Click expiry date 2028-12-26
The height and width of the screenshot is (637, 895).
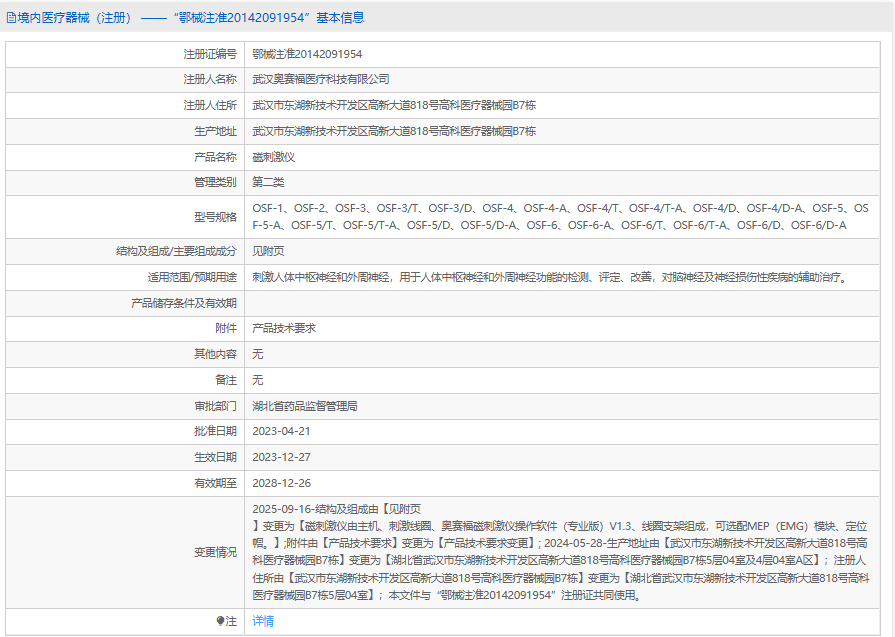click(281, 483)
